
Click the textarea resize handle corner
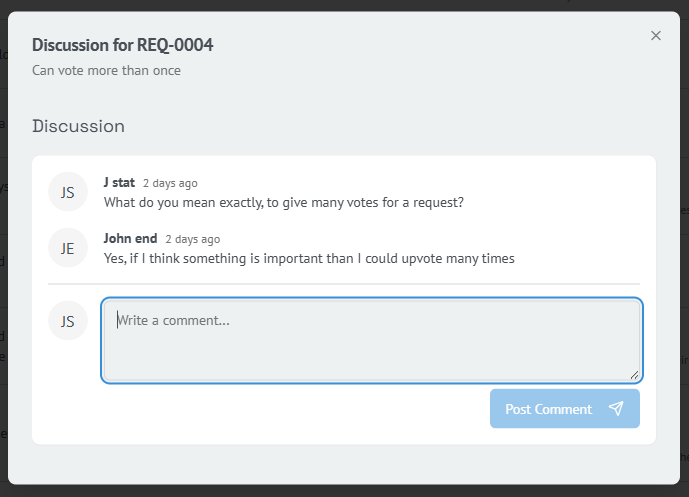pos(634,375)
